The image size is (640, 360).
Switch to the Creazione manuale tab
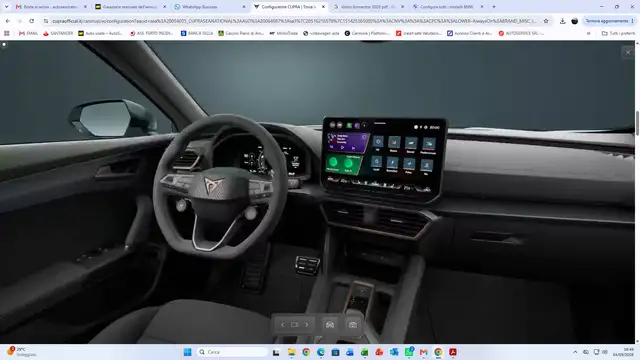[x=131, y=7]
